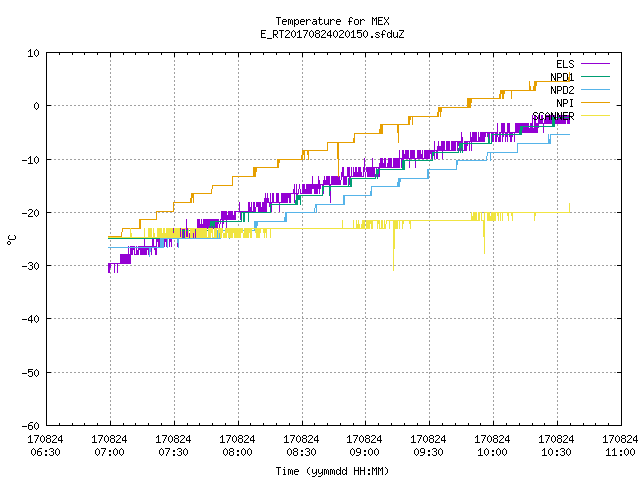Click the chart title 'Temperature for MEX'
The image size is (640, 480).
[x=332, y=21]
